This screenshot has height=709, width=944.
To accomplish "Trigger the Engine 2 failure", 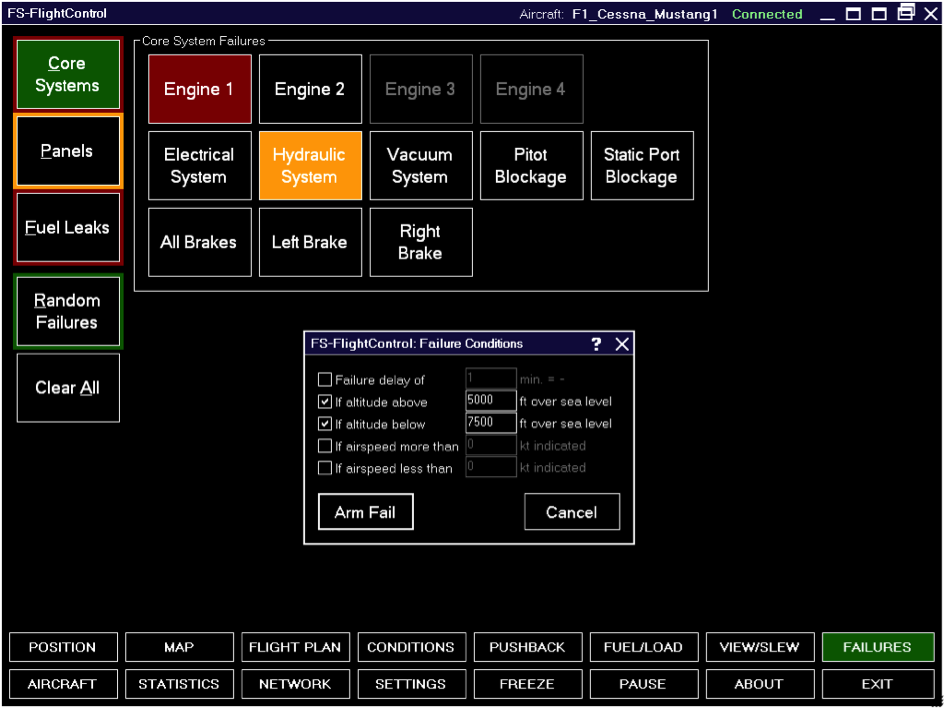I will (310, 89).
